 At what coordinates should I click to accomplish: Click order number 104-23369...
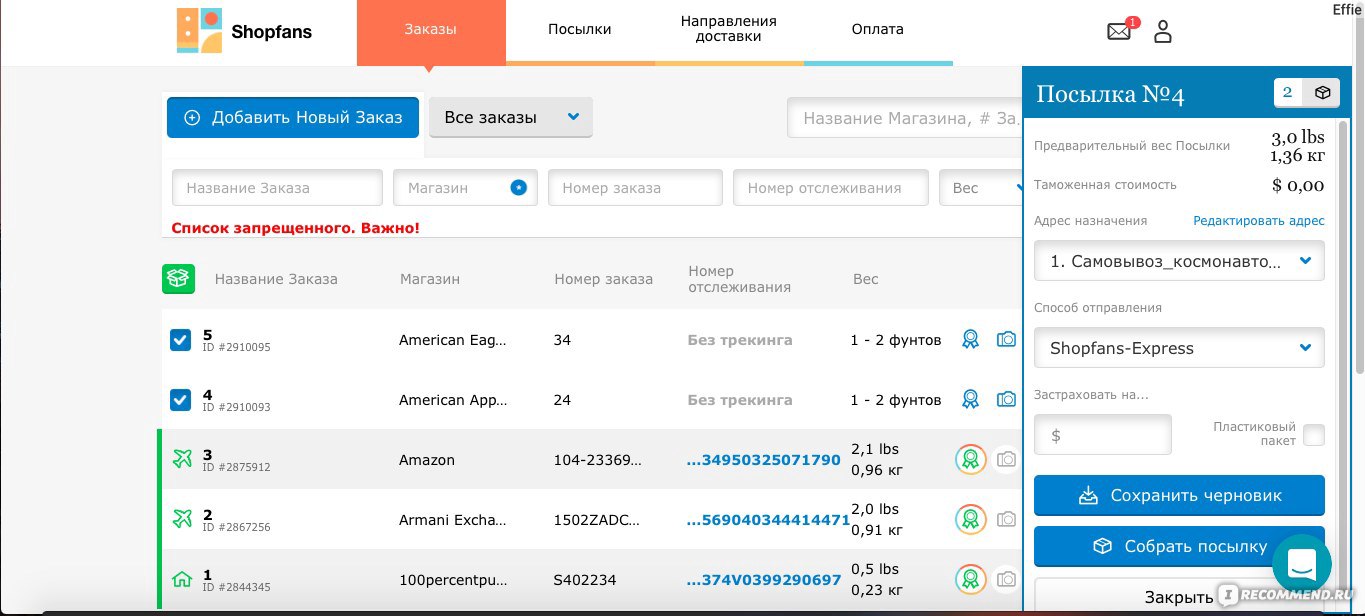[597, 460]
